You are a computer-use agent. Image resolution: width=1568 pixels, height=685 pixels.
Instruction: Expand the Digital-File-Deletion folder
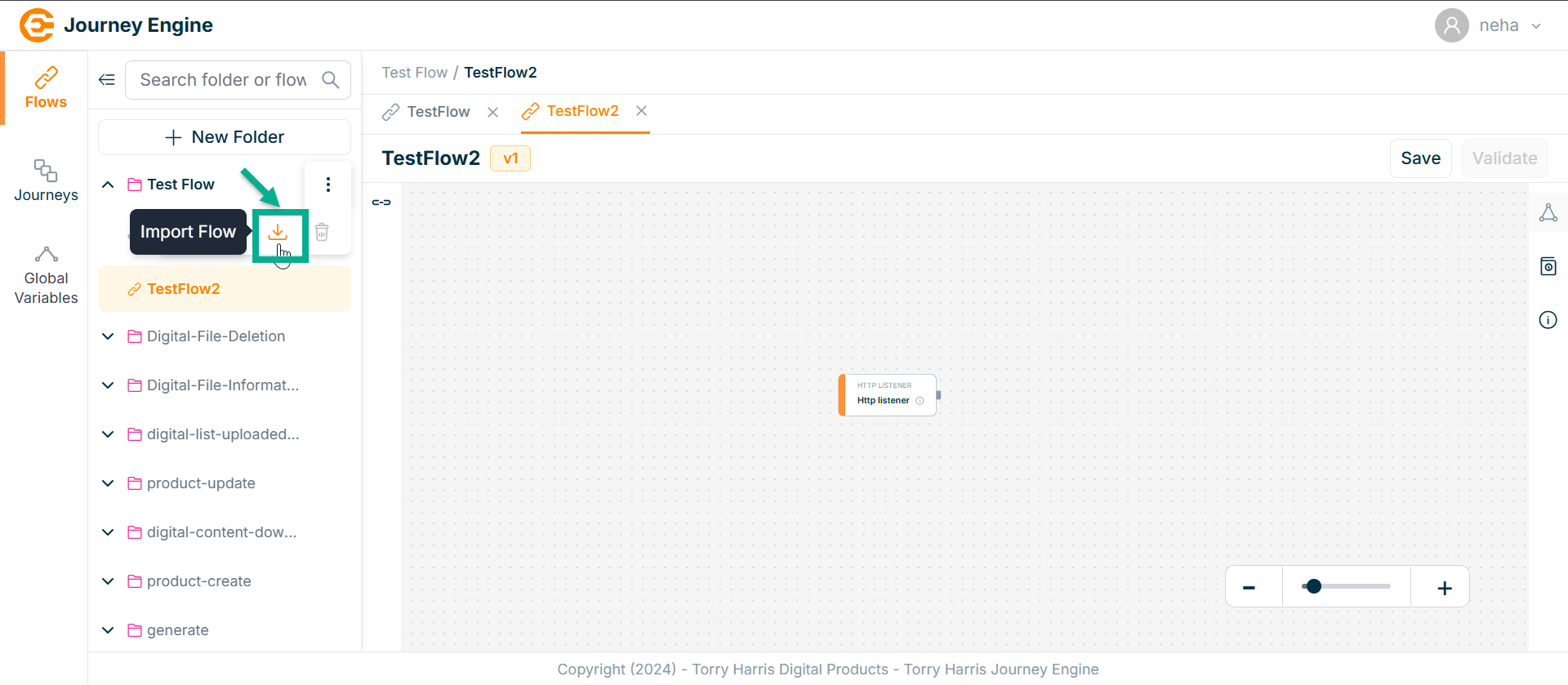point(108,336)
